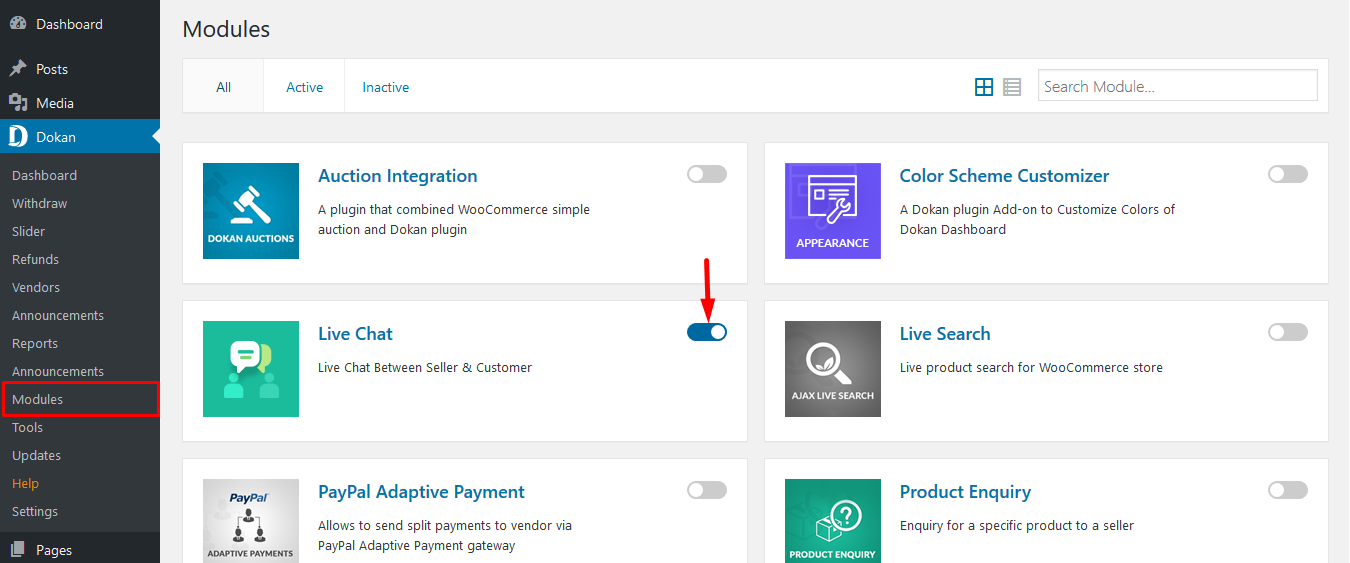Screen dimensions: 1350x563
Task: Open the Withdraw submenu link
Action: tap(40, 203)
